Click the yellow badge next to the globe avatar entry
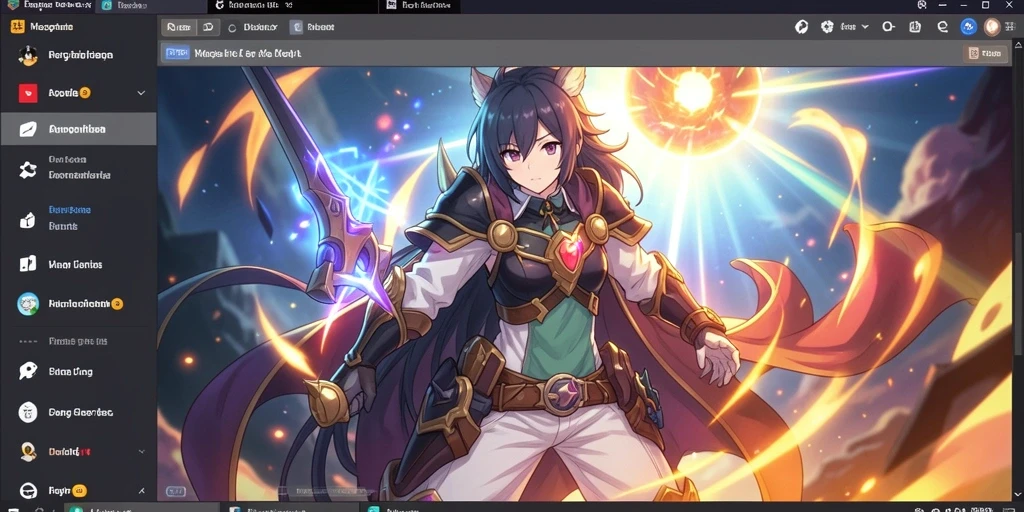This screenshot has width=1024, height=512. click(x=117, y=304)
